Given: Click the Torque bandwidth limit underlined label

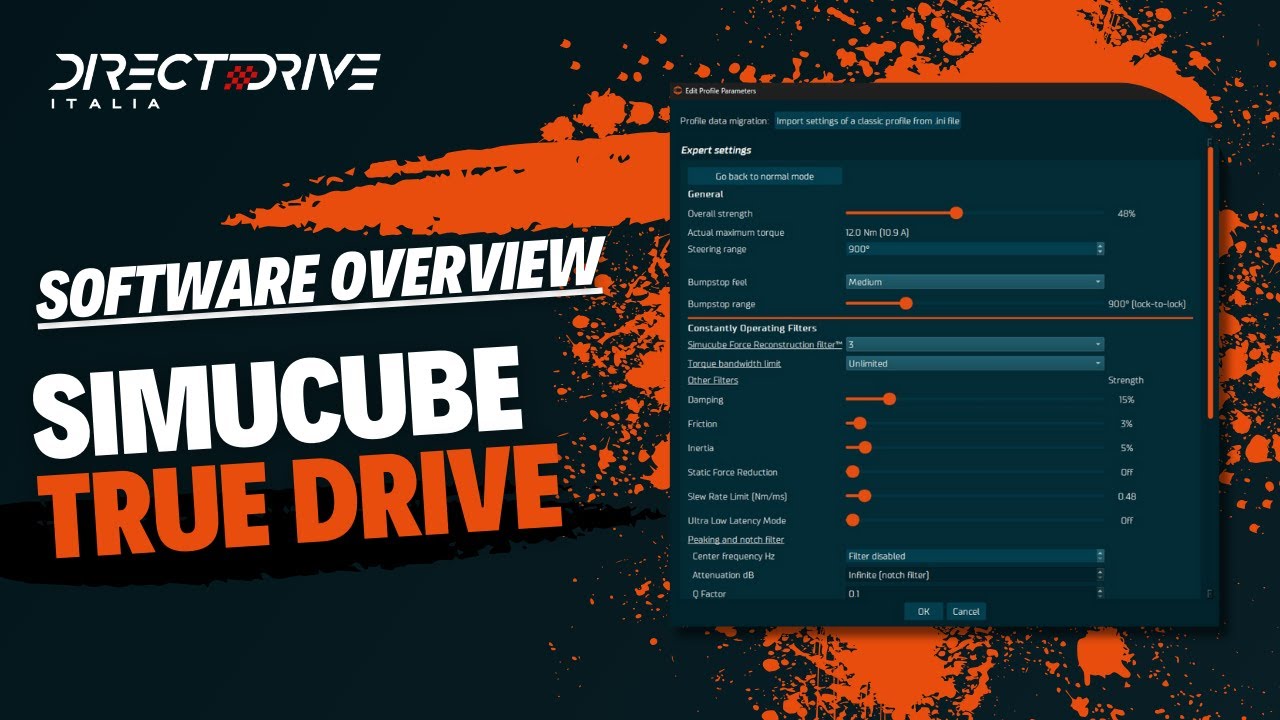Looking at the screenshot, I should pyautogui.click(x=734, y=363).
